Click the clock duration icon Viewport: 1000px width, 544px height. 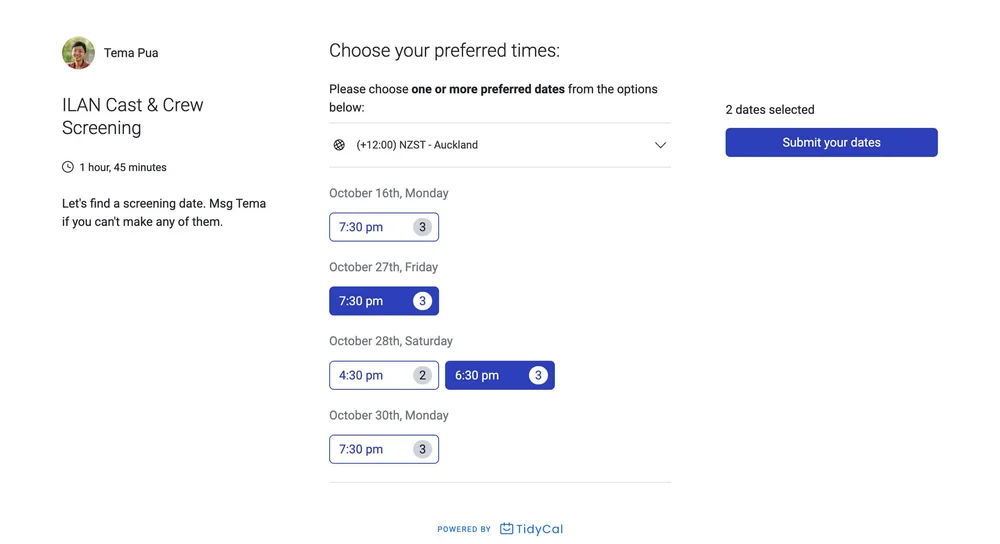click(68, 167)
